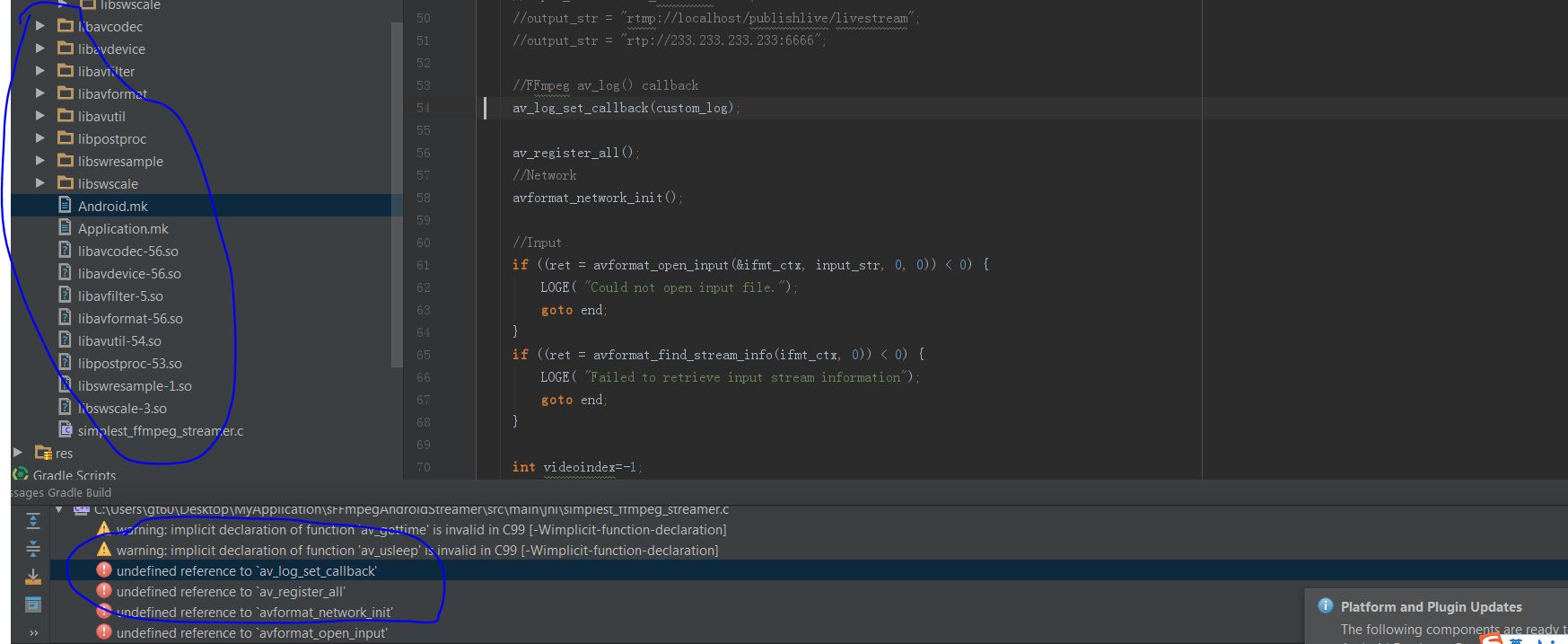Click the LOGE "Could not open input file." line

tap(669, 287)
